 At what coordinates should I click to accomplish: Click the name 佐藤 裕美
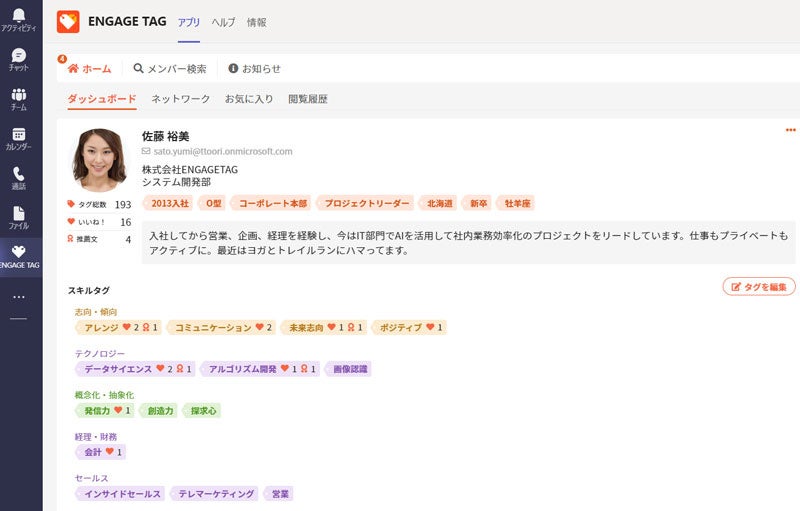[165, 136]
